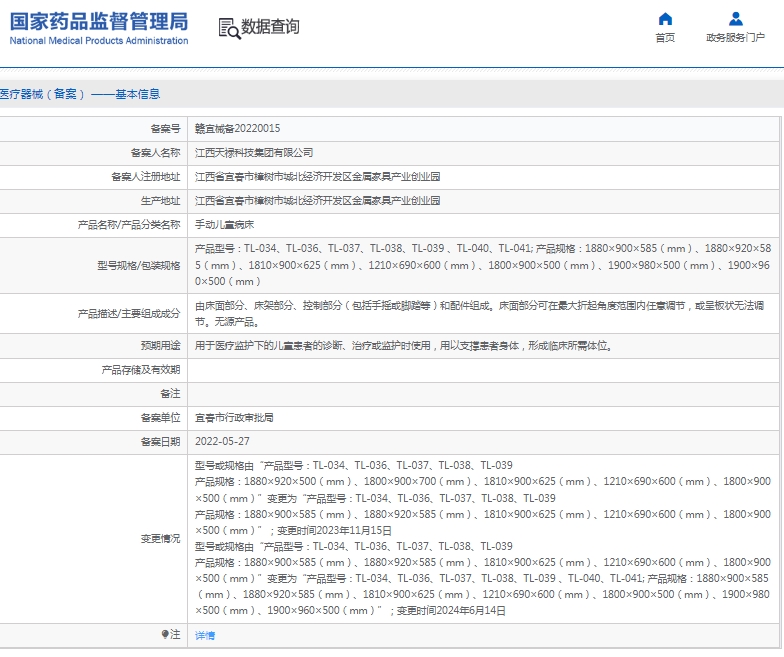Click National Medical Products Administration text
Viewport: 784px width, 657px height.
[99, 40]
